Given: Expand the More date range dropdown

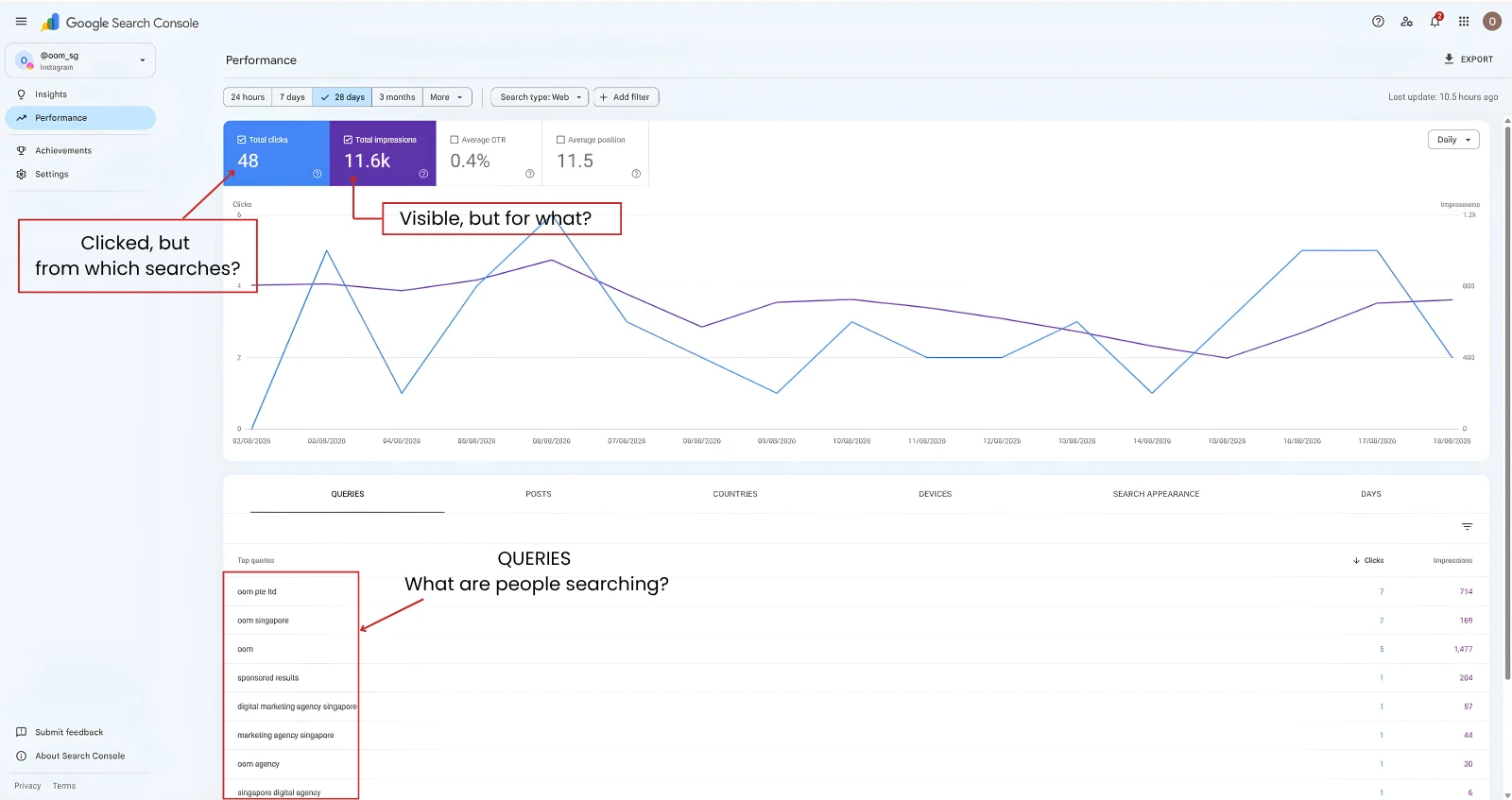Looking at the screenshot, I should coord(446,97).
